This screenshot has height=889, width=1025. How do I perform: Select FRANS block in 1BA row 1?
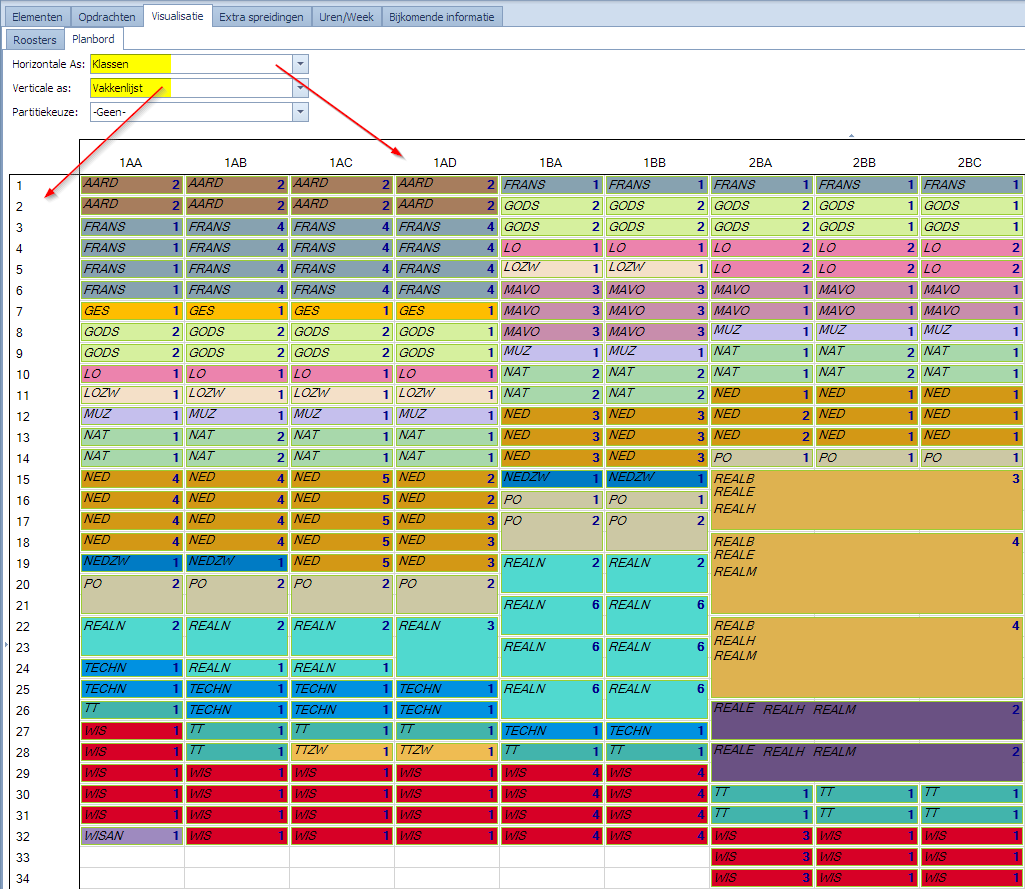pyautogui.click(x=551, y=184)
